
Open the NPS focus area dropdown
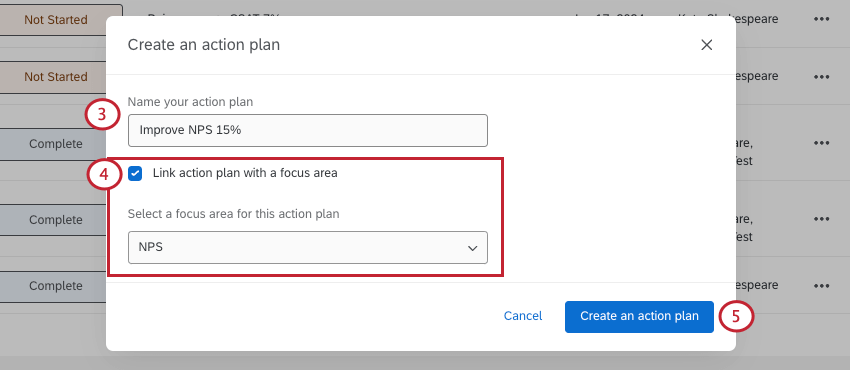tap(307, 248)
